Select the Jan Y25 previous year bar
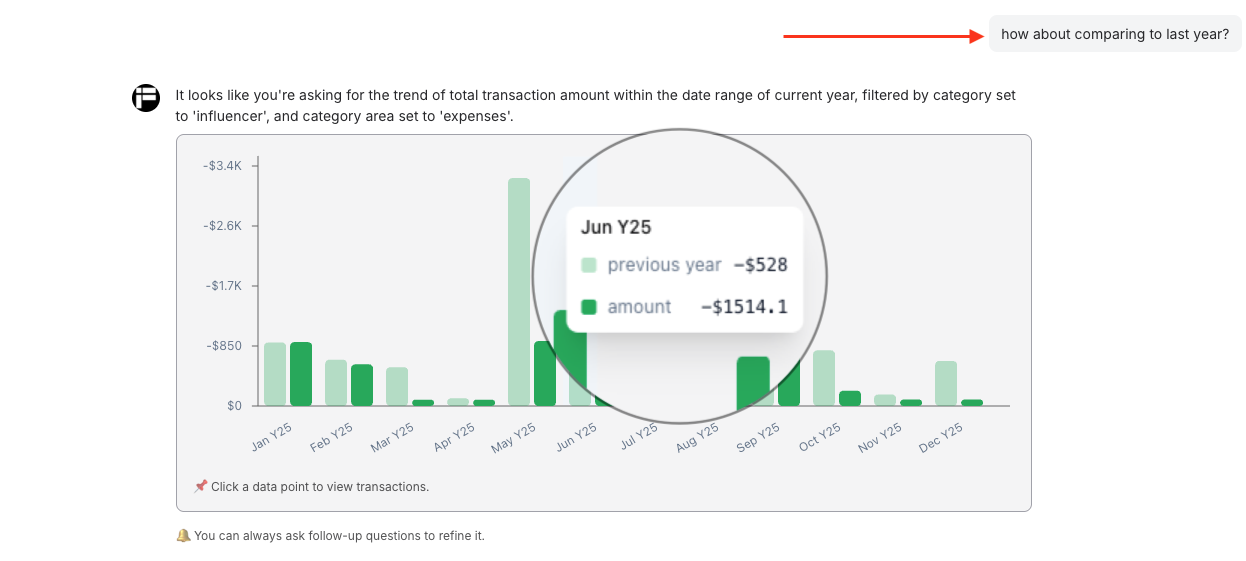Image resolution: width=1246 pixels, height=561 pixels. point(275,374)
